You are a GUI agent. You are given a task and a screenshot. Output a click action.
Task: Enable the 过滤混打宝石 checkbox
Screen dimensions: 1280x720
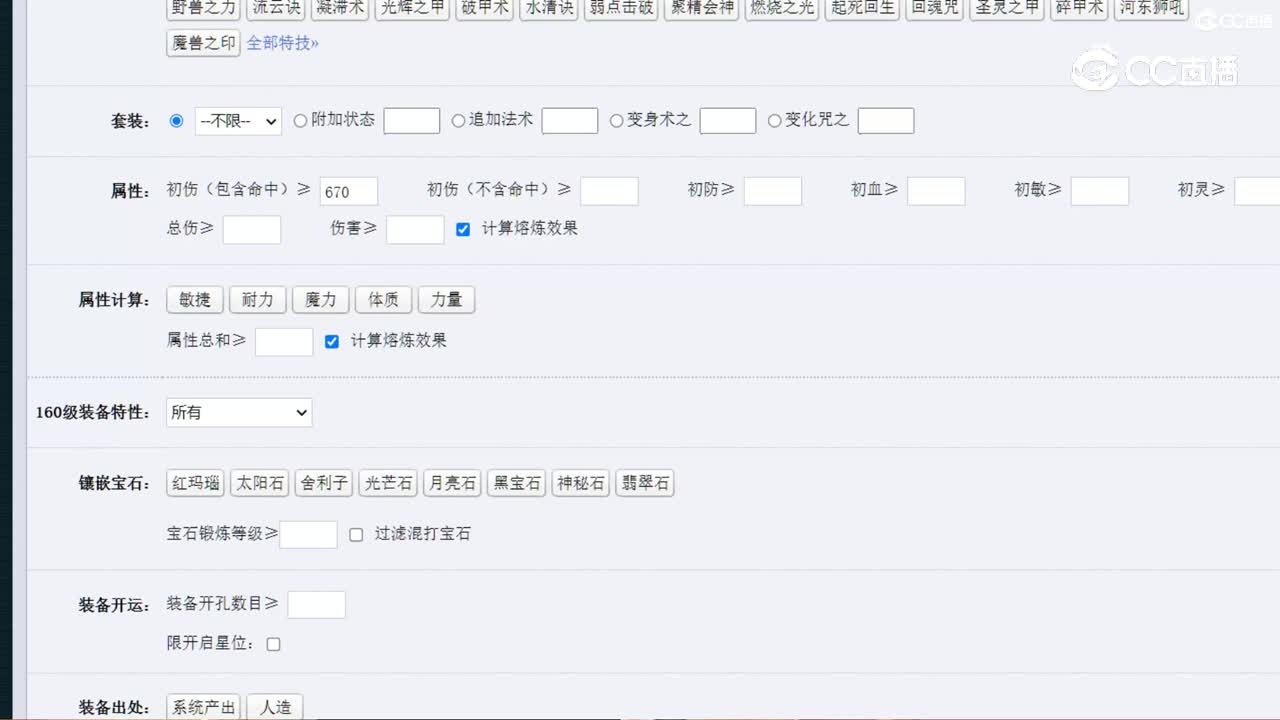point(356,535)
